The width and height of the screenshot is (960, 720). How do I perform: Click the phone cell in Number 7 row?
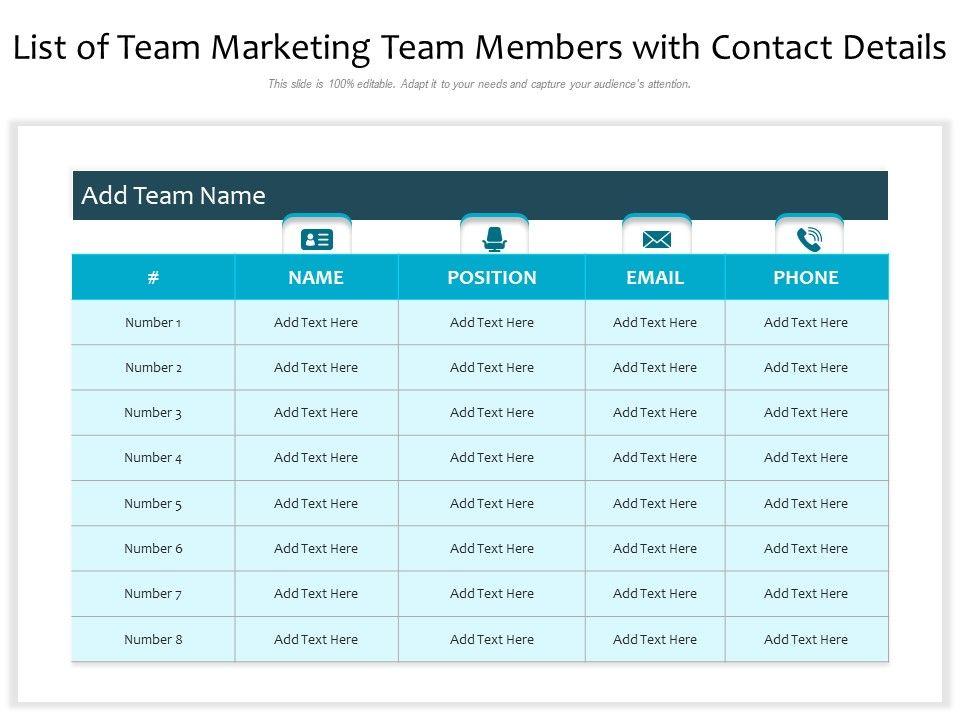point(806,594)
